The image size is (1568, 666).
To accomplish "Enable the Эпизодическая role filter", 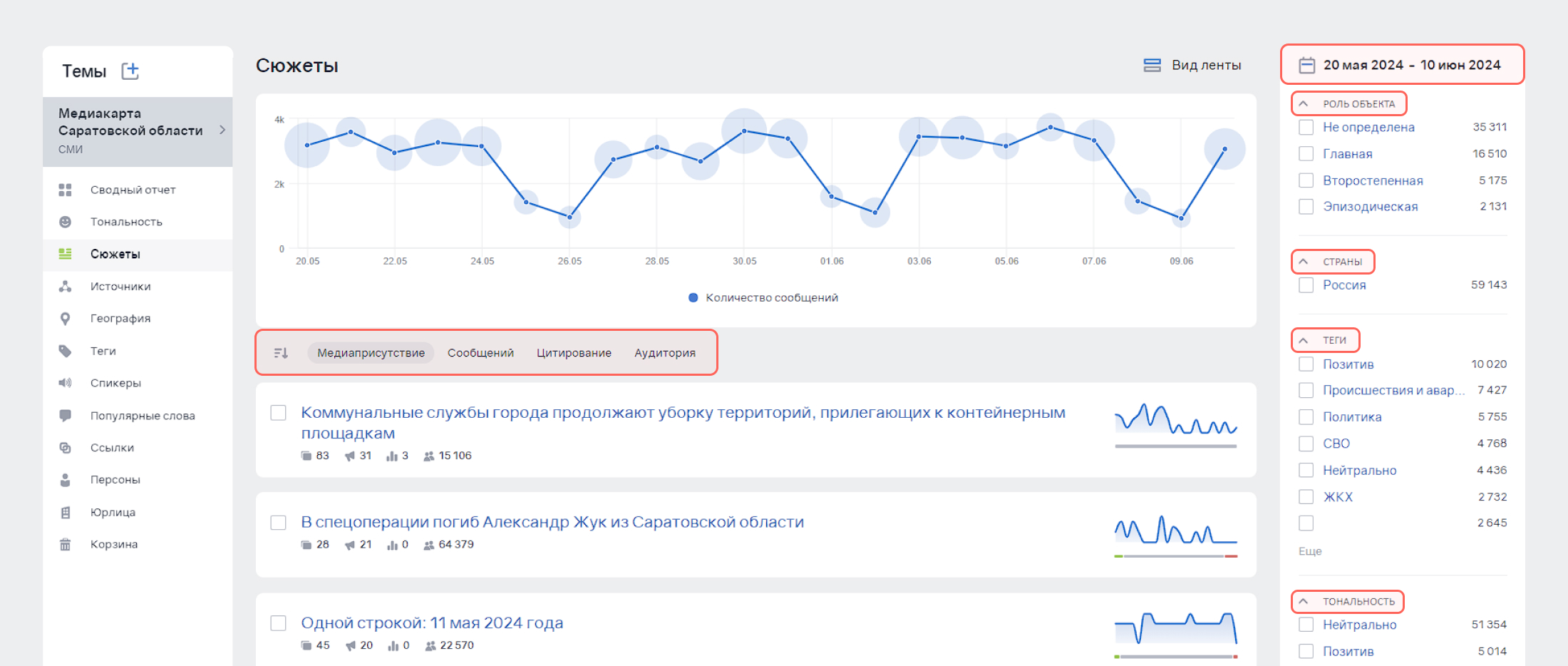I will coord(1306,206).
